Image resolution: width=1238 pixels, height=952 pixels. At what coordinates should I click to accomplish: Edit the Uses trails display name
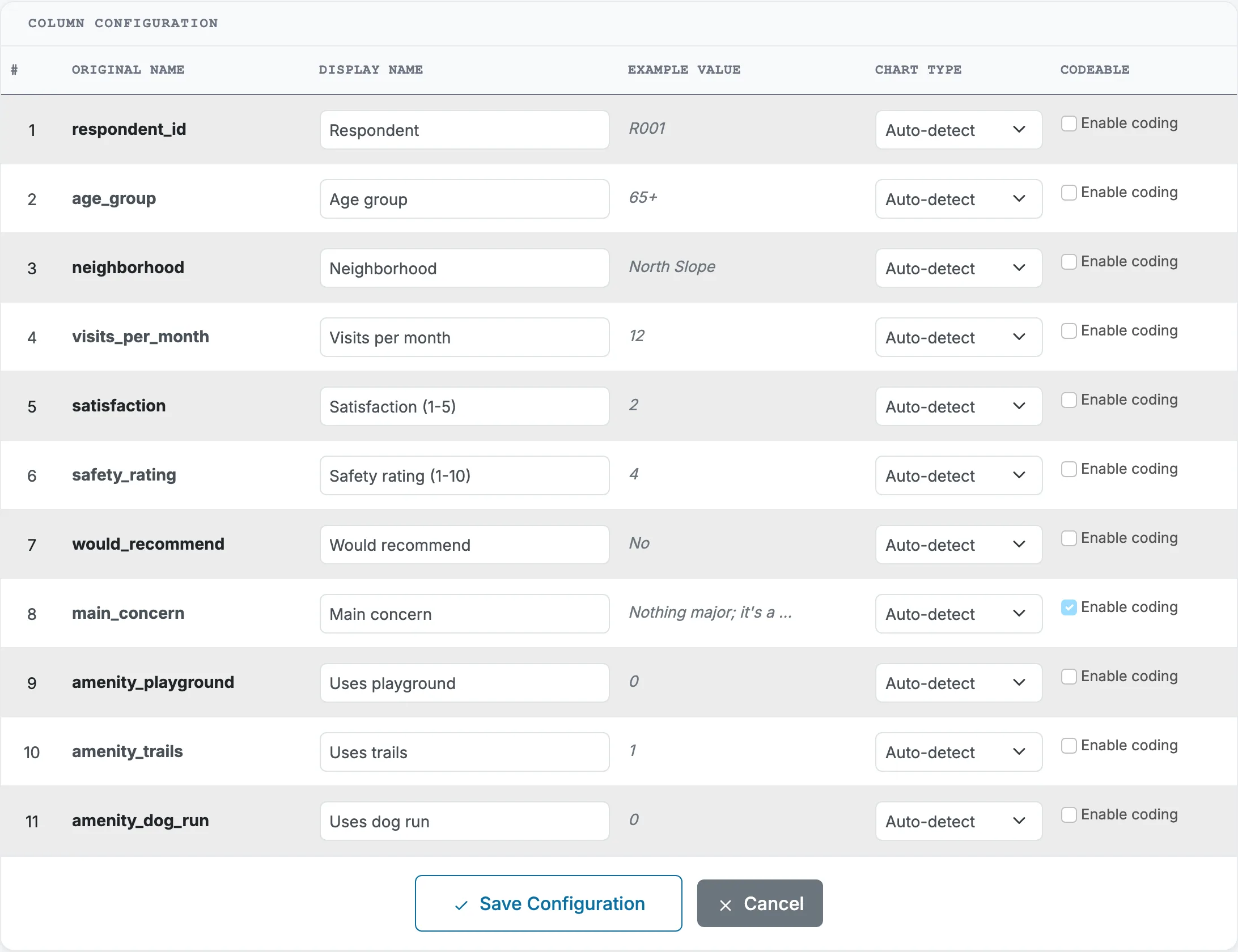(464, 752)
